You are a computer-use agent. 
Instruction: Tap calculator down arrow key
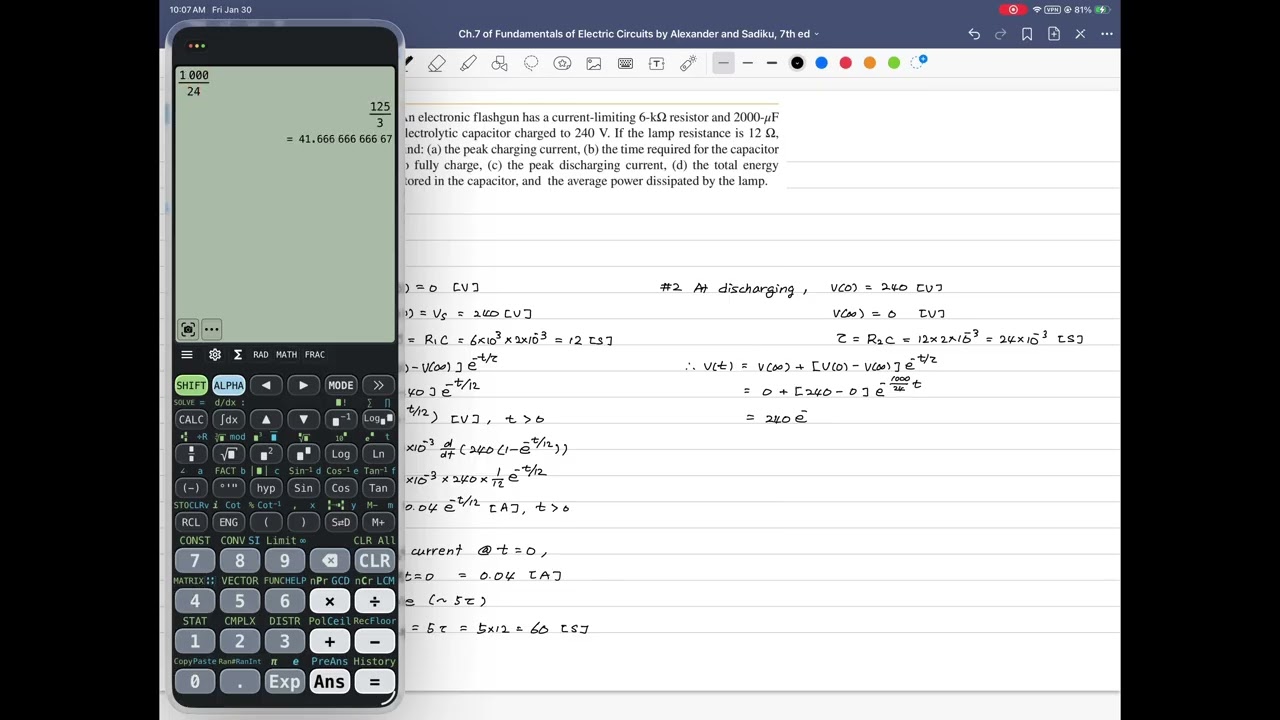(303, 419)
